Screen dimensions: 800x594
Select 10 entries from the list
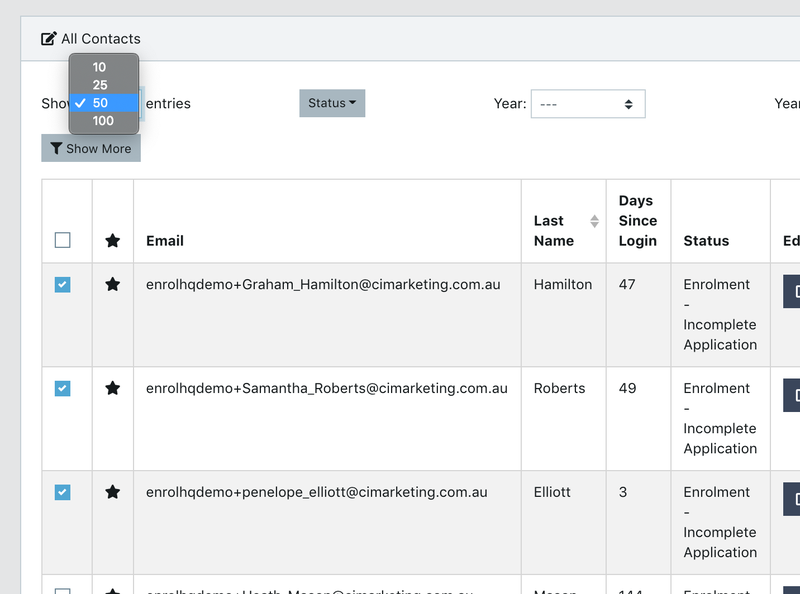100,67
